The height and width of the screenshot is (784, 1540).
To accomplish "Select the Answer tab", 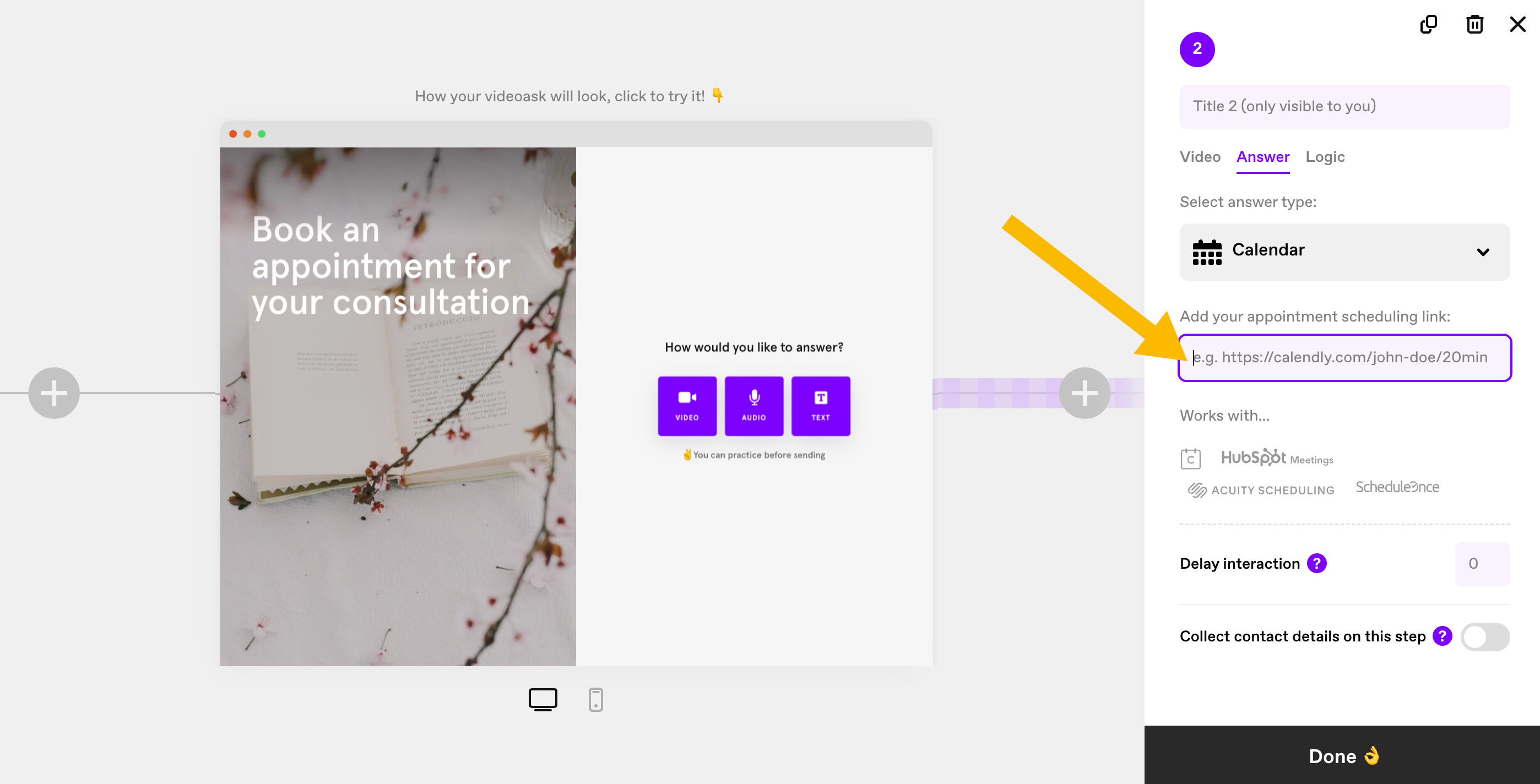I will coord(1262,157).
